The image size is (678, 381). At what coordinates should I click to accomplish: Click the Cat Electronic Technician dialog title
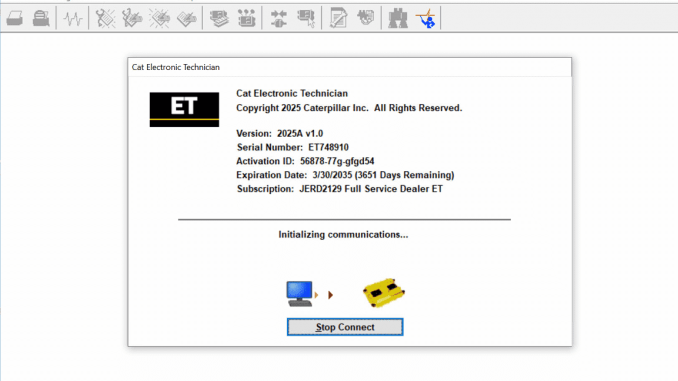pos(176,67)
